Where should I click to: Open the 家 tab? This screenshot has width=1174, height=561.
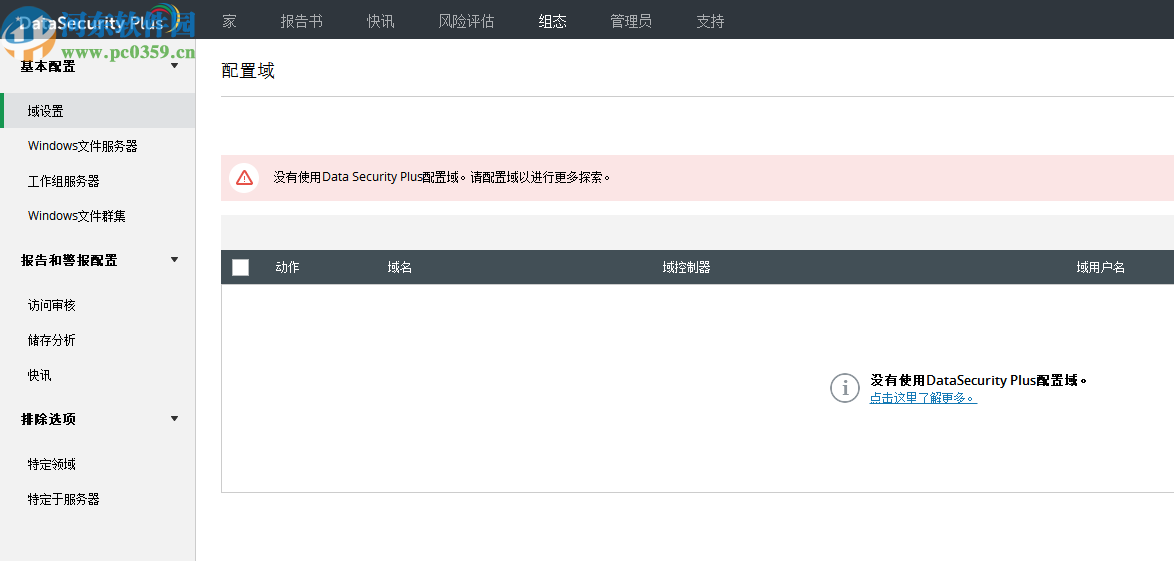229,21
